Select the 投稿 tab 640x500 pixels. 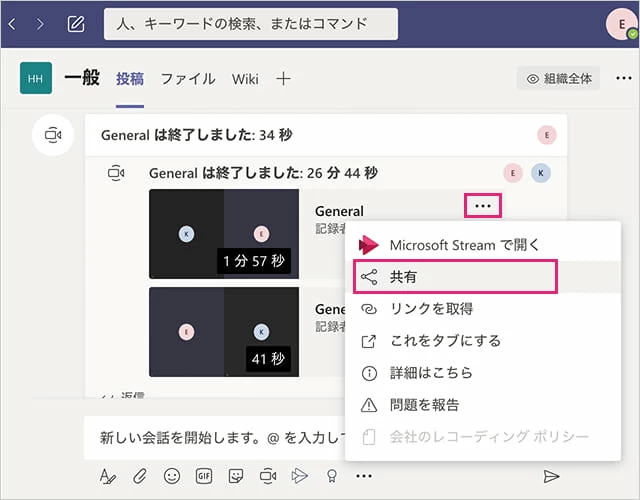coord(130,79)
